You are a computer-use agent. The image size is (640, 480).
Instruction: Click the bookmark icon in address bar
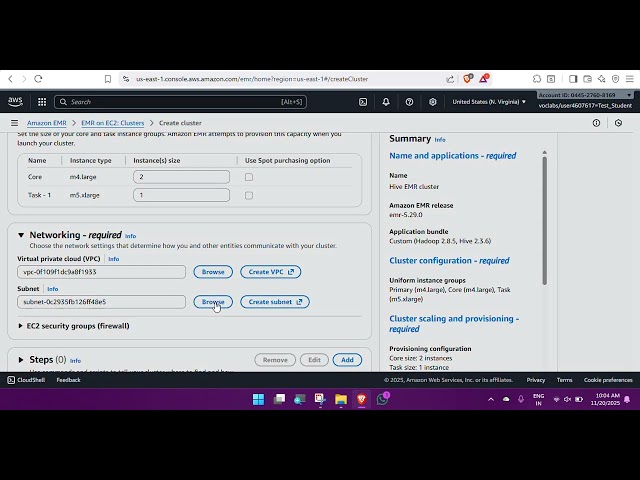coord(108,79)
